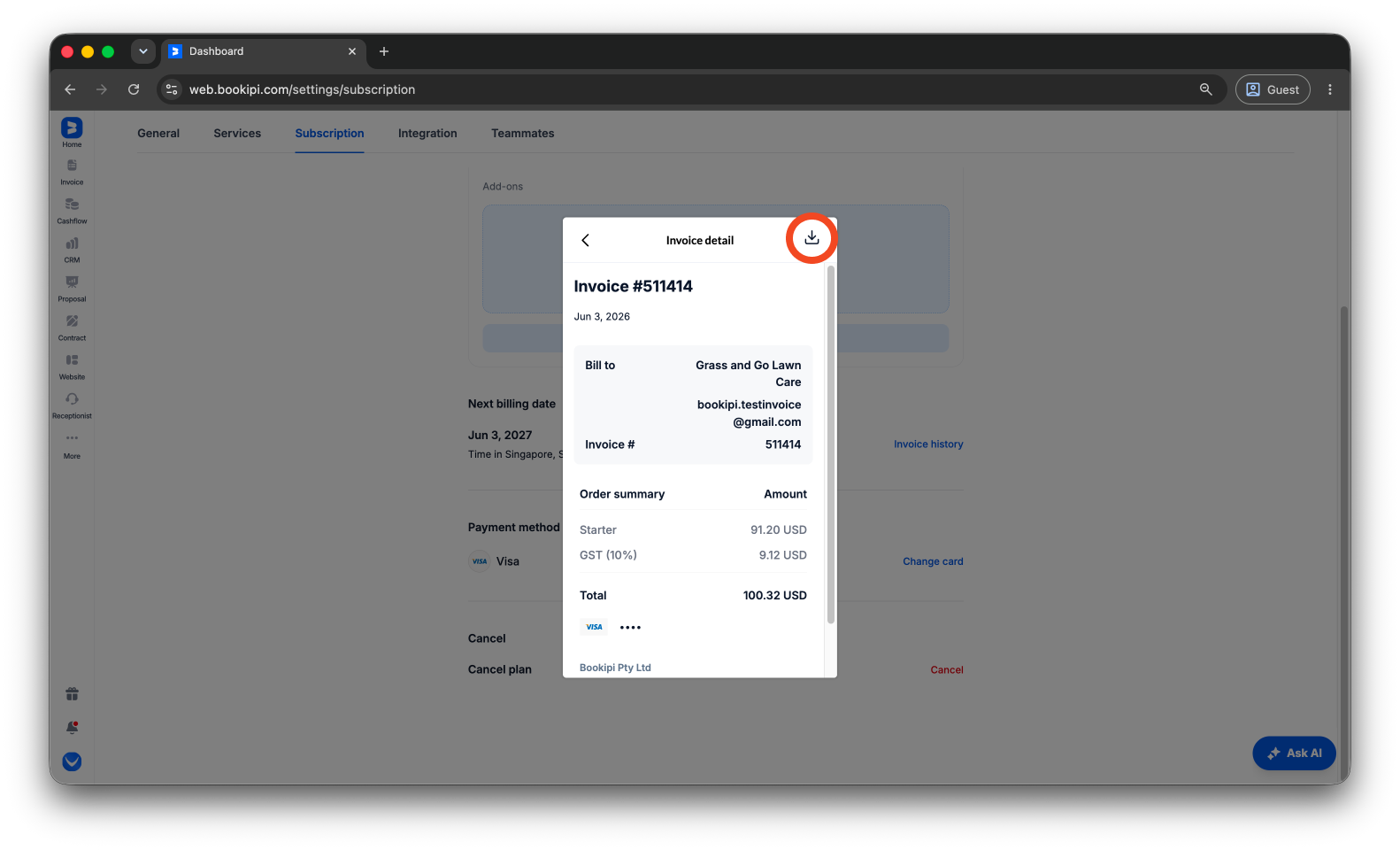The height and width of the screenshot is (850, 1400).
Task: Click the blue circular chevron sidebar icon
Action: point(72,761)
